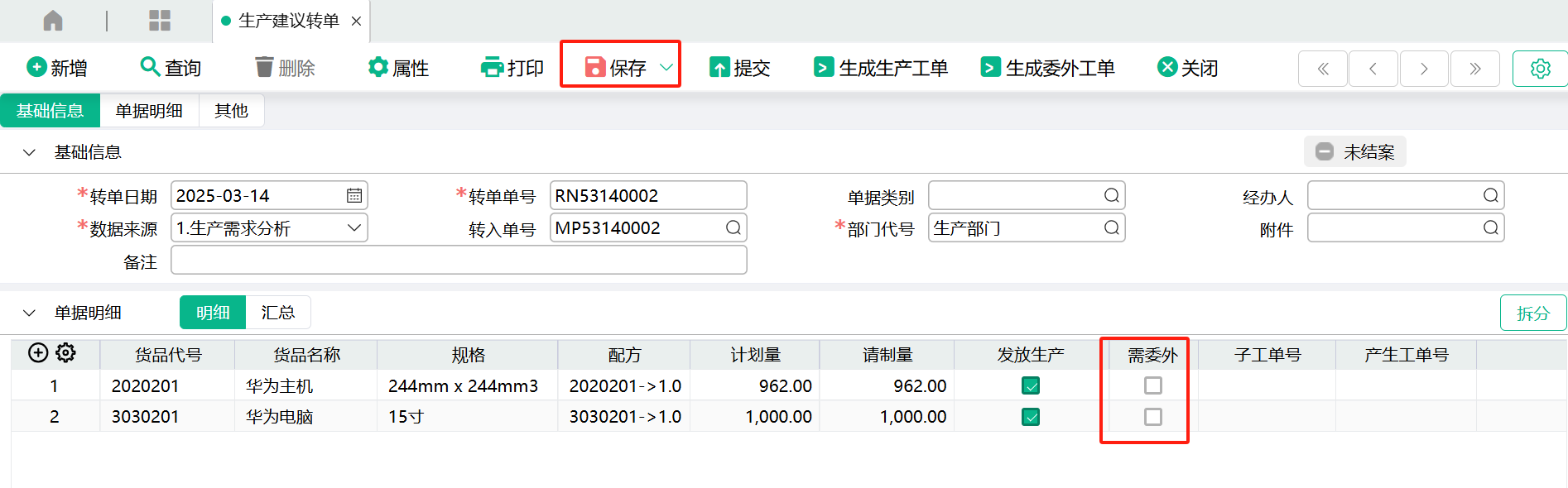1568x488 pixels.
Task: Click the 提交 submit toolbar icon
Action: 719,68
